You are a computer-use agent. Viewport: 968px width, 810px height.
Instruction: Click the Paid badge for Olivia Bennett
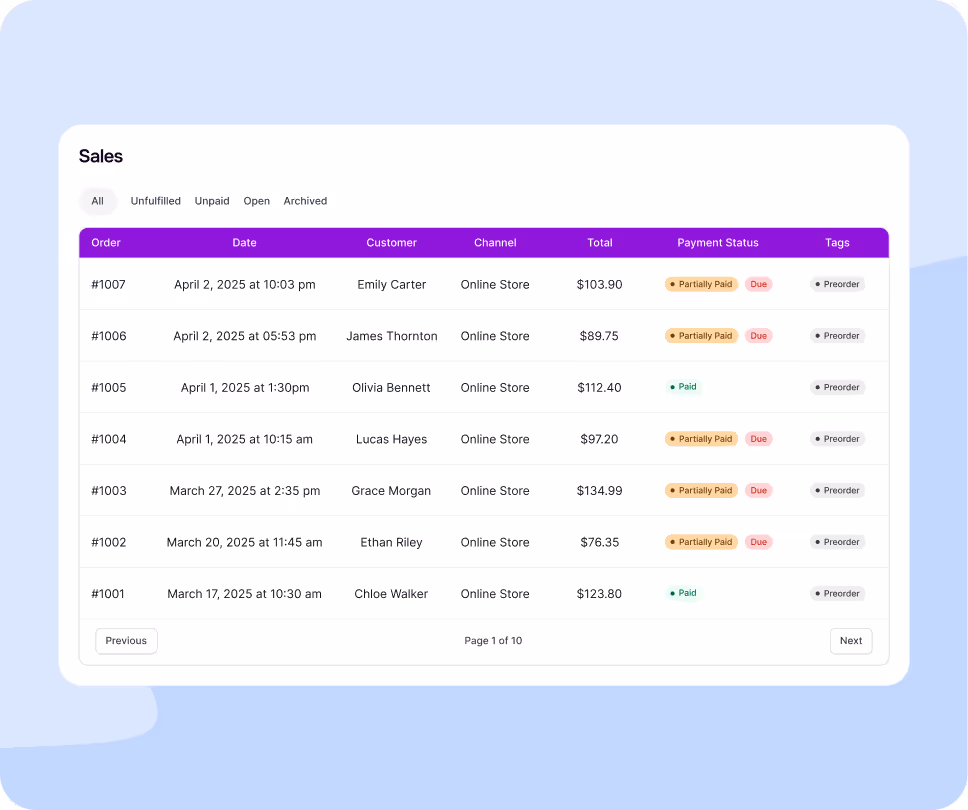[683, 387]
